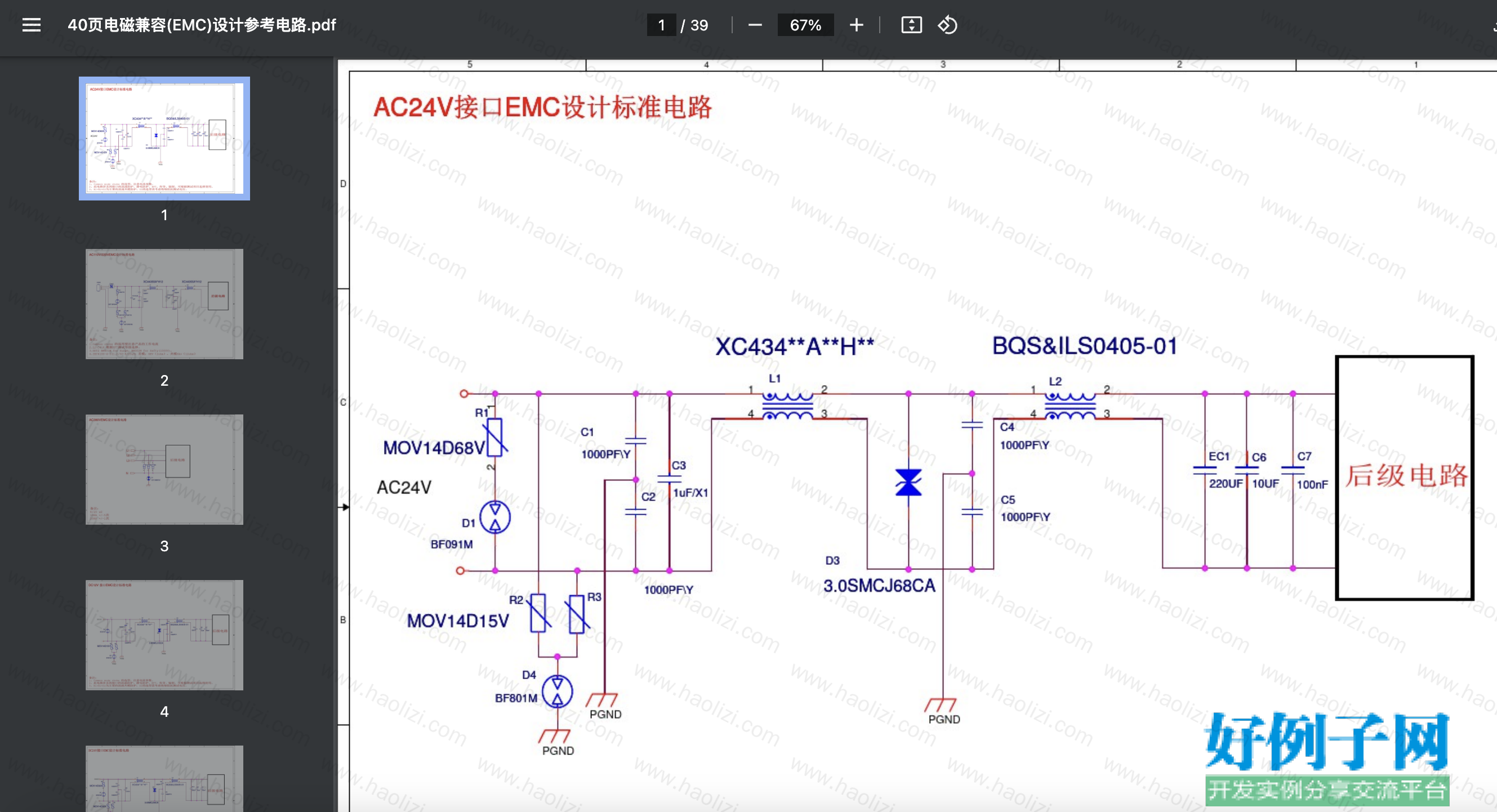Click the fit to page icon
This screenshot has height=812, width=1497.
[x=911, y=25]
